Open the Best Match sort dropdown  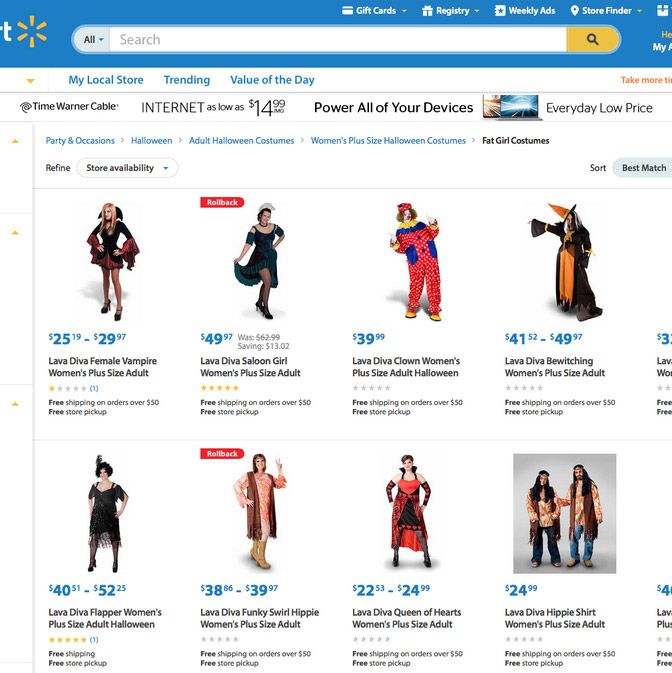pyautogui.click(x=642, y=168)
